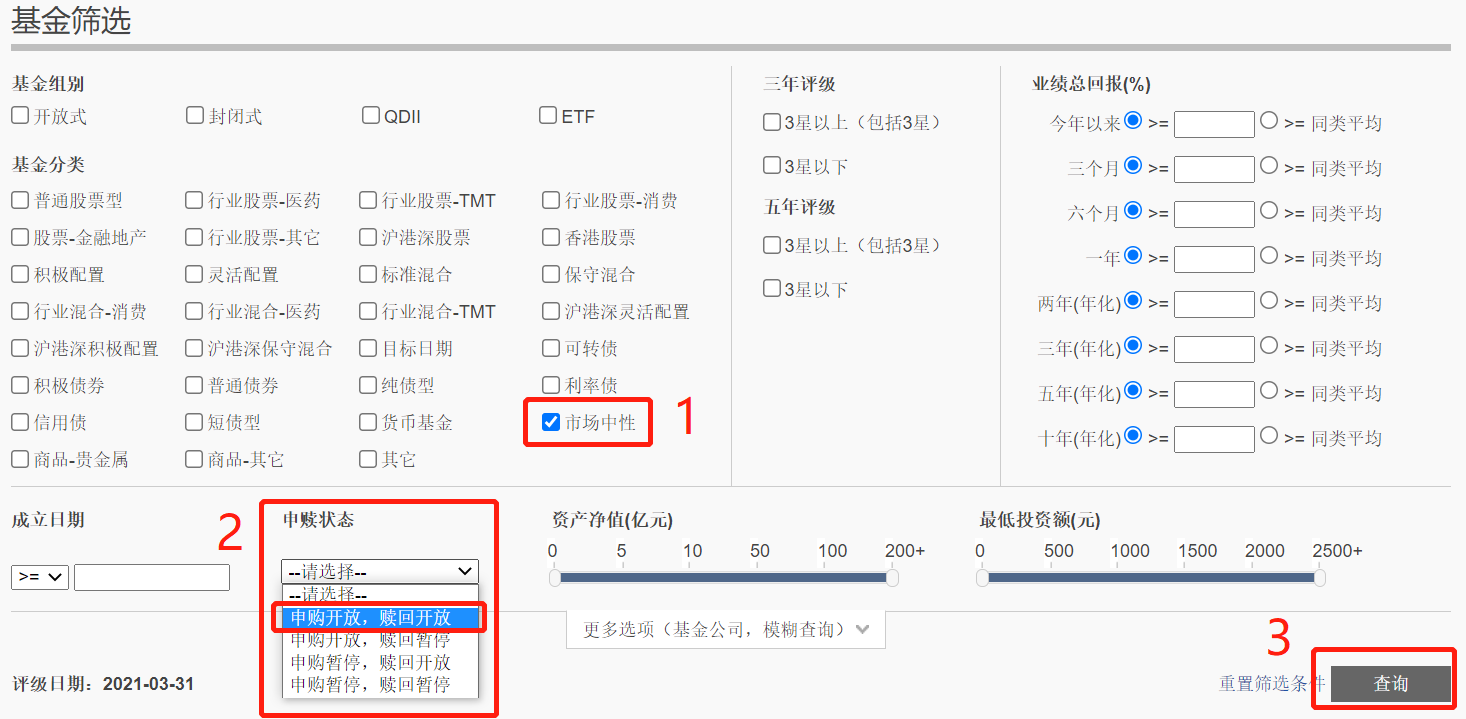Select 今年以来 同类平均 radio button
Viewport: 1466px width, 719px height.
coord(1269,121)
